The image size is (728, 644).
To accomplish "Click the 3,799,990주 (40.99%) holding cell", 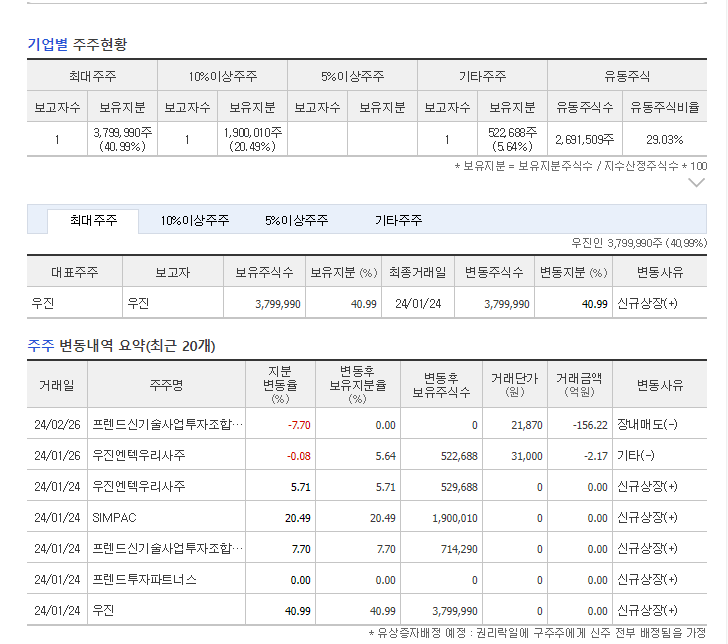I will pyautogui.click(x=123, y=139).
